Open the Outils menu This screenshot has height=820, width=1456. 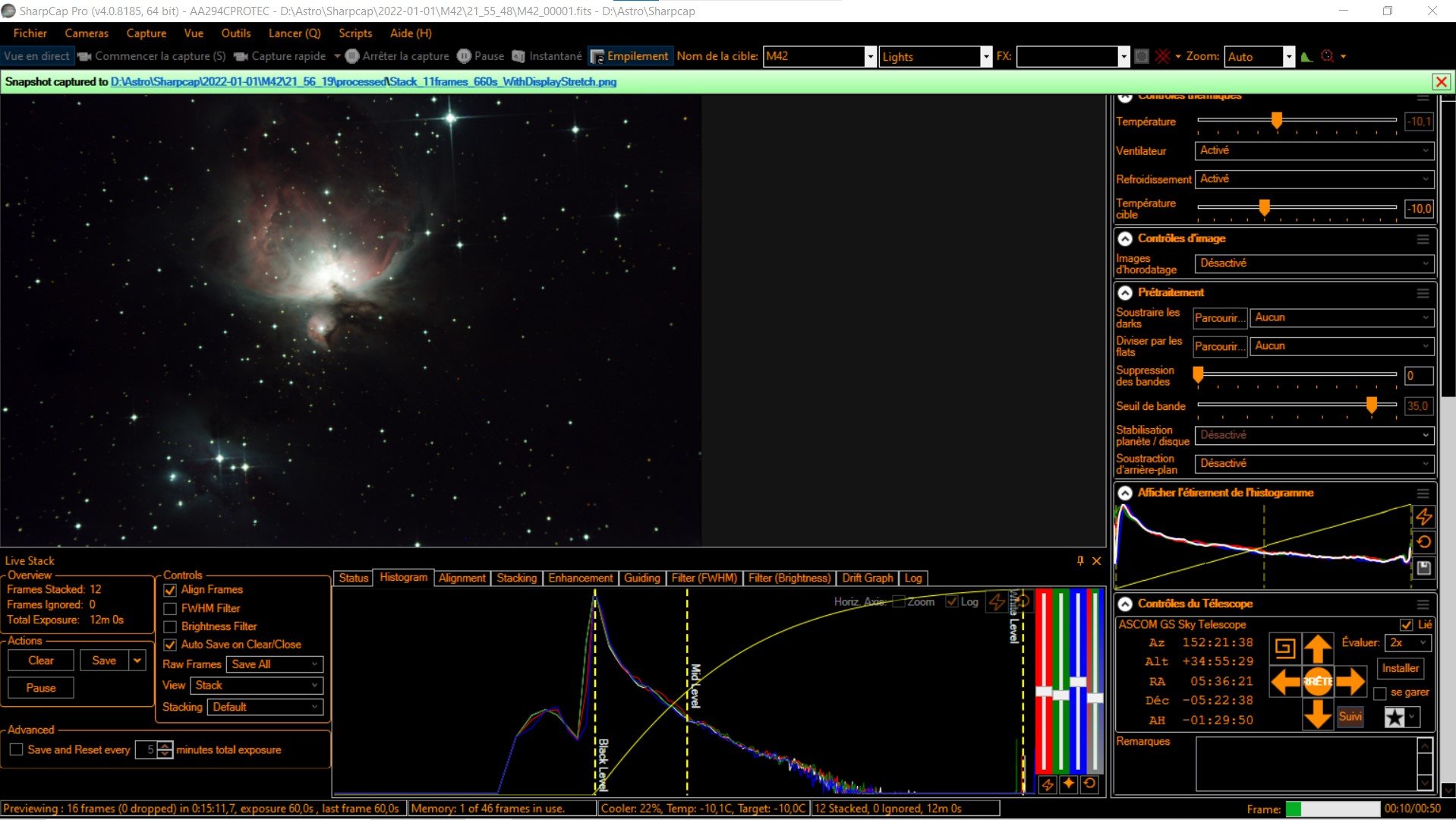[236, 33]
